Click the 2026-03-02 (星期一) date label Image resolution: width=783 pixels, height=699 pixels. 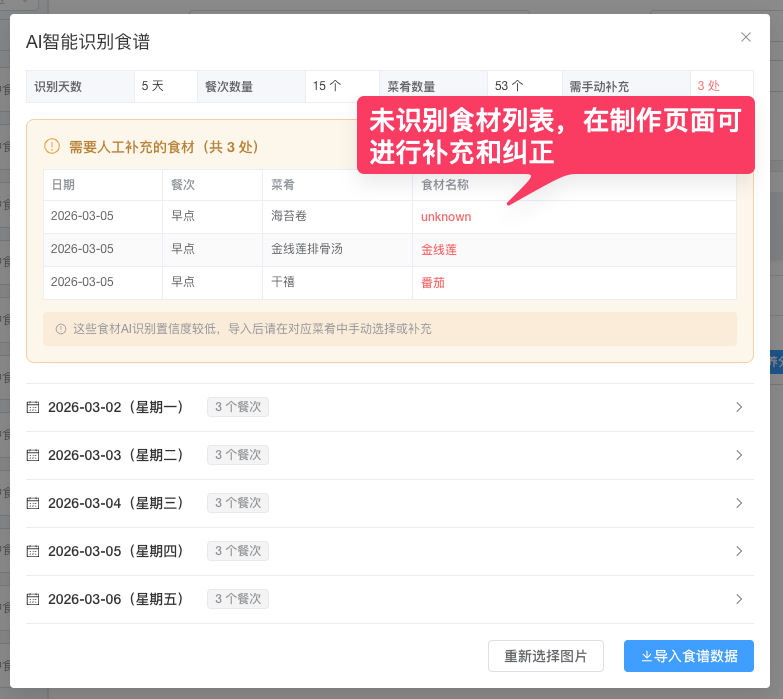(x=116, y=407)
